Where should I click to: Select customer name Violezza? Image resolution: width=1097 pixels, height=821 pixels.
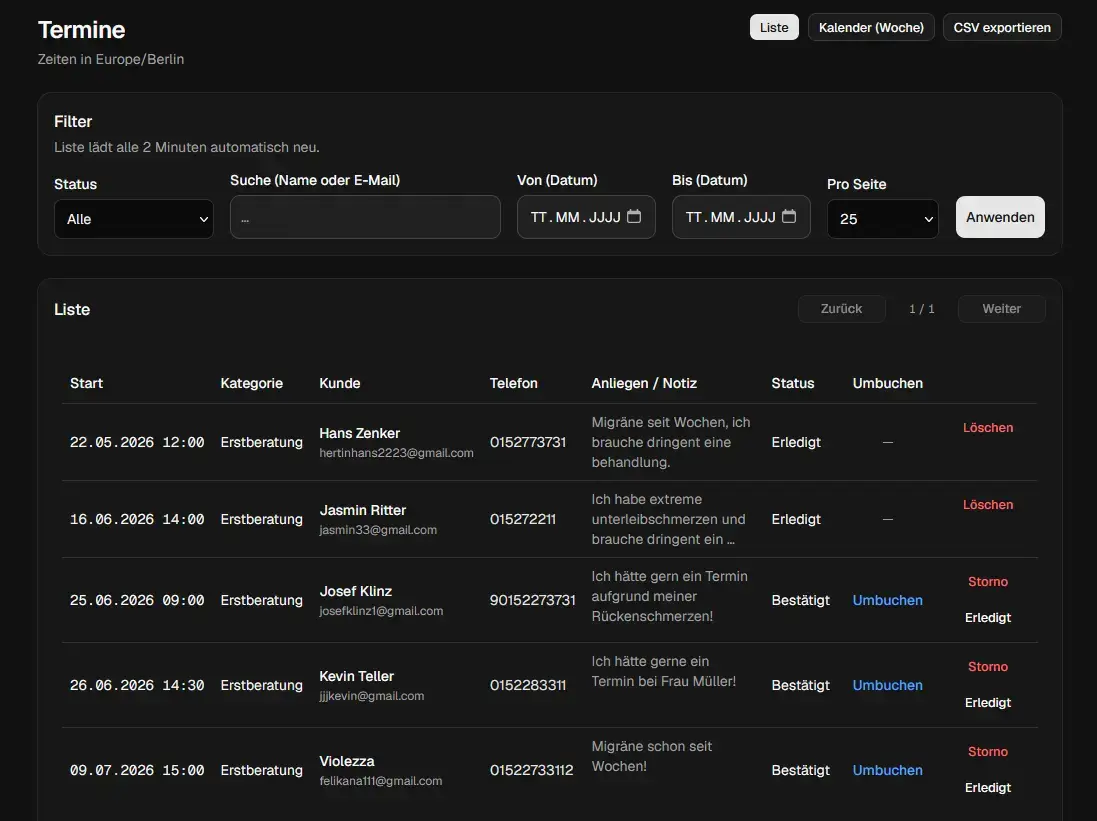346,761
